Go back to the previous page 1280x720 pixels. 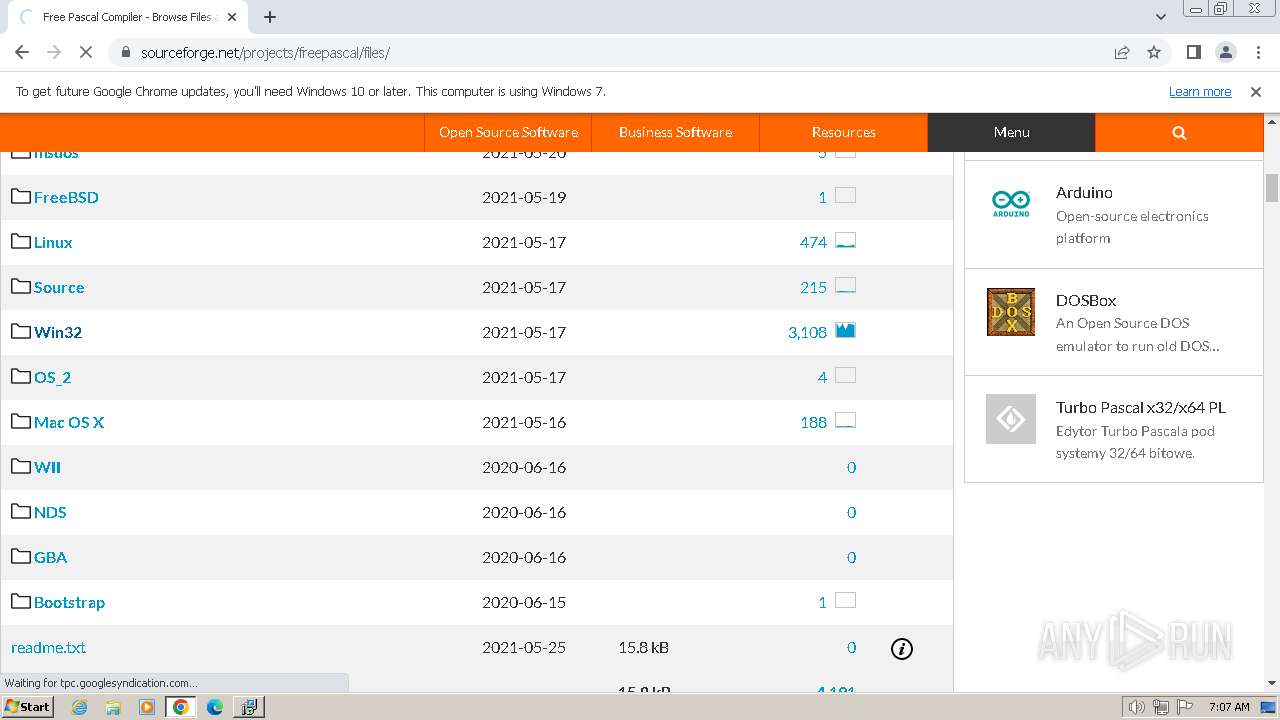tap(22, 52)
